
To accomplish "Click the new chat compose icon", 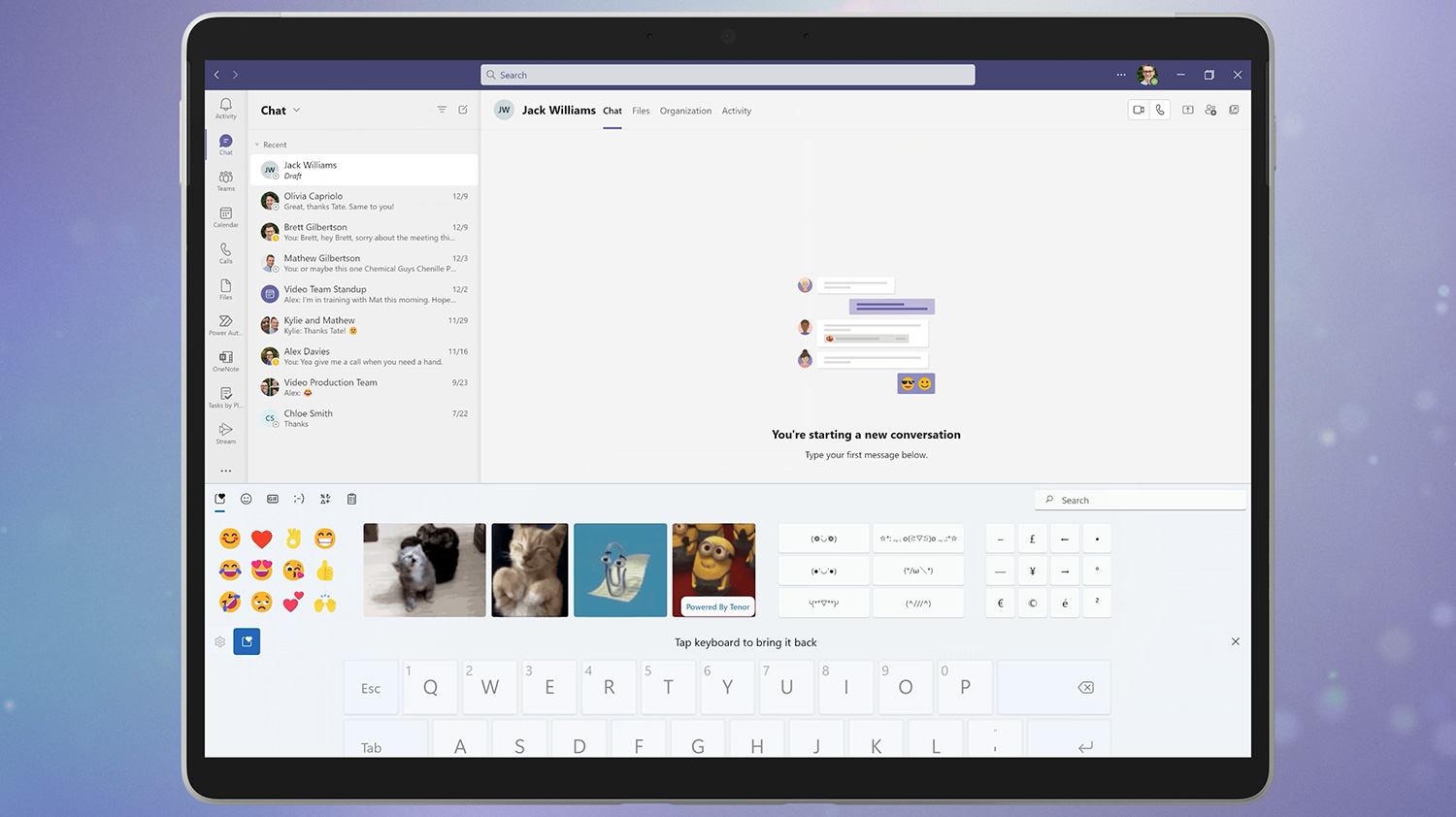I will (x=463, y=111).
